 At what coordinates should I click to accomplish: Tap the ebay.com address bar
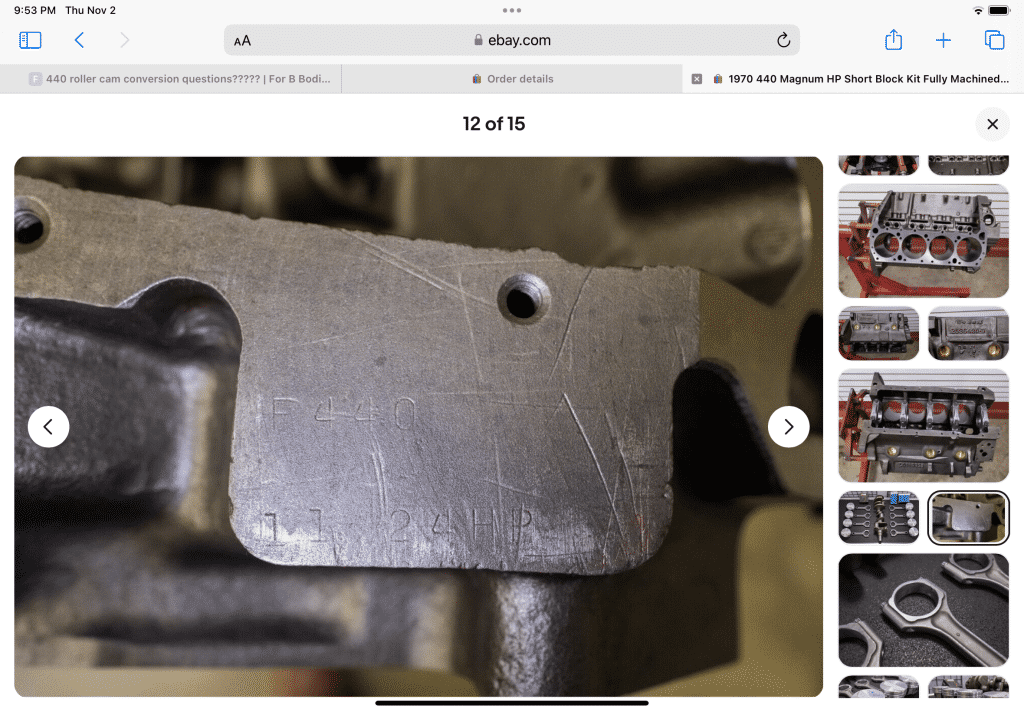(511, 41)
